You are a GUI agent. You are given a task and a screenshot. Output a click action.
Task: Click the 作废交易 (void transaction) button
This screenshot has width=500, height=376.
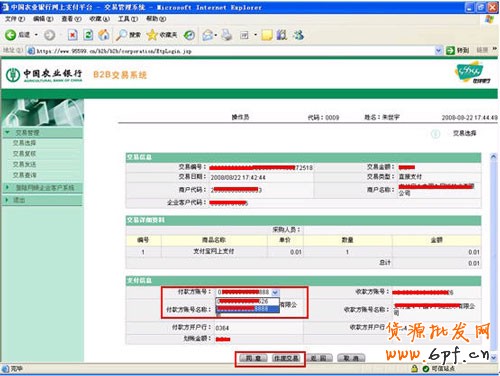click(286, 358)
